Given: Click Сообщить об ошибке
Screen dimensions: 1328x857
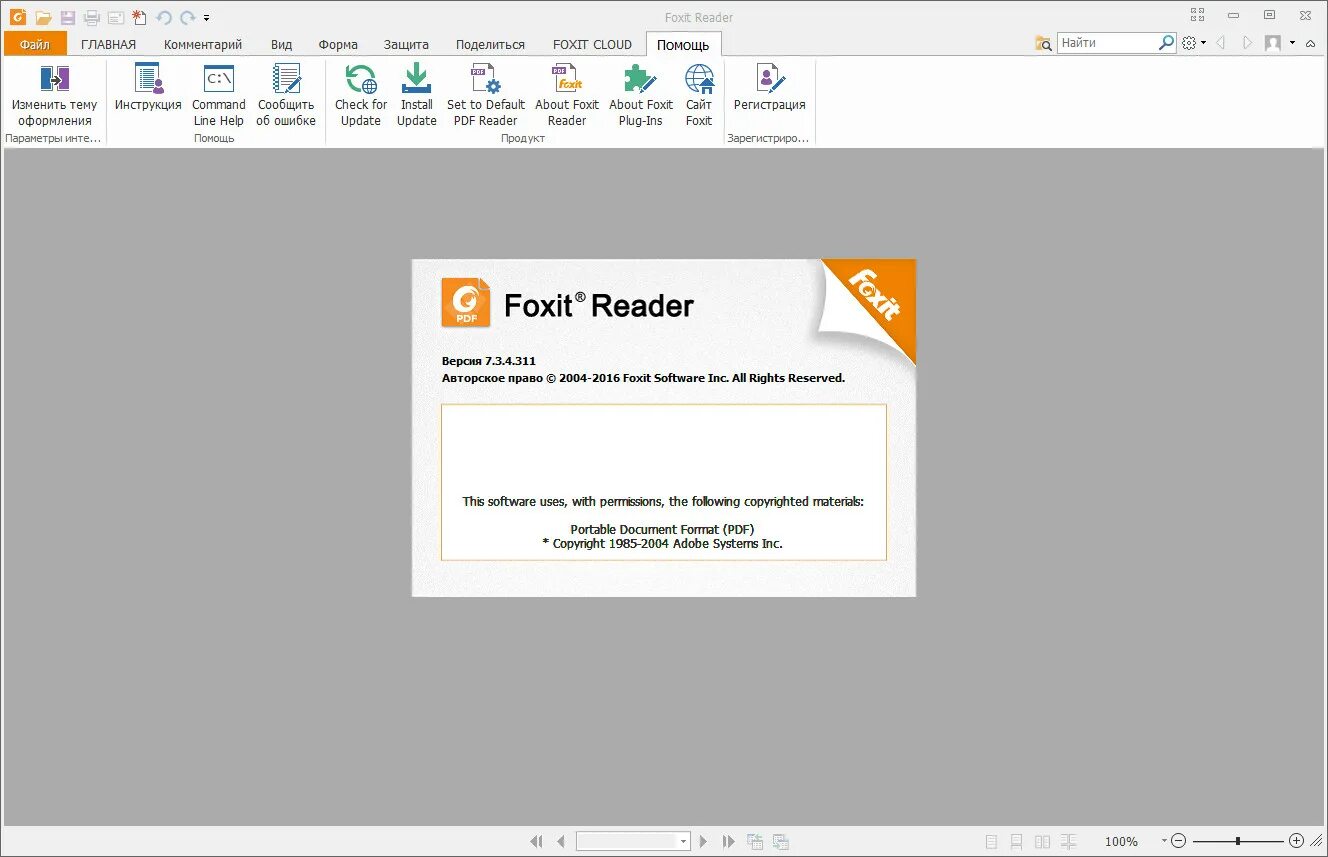Looking at the screenshot, I should [x=286, y=95].
